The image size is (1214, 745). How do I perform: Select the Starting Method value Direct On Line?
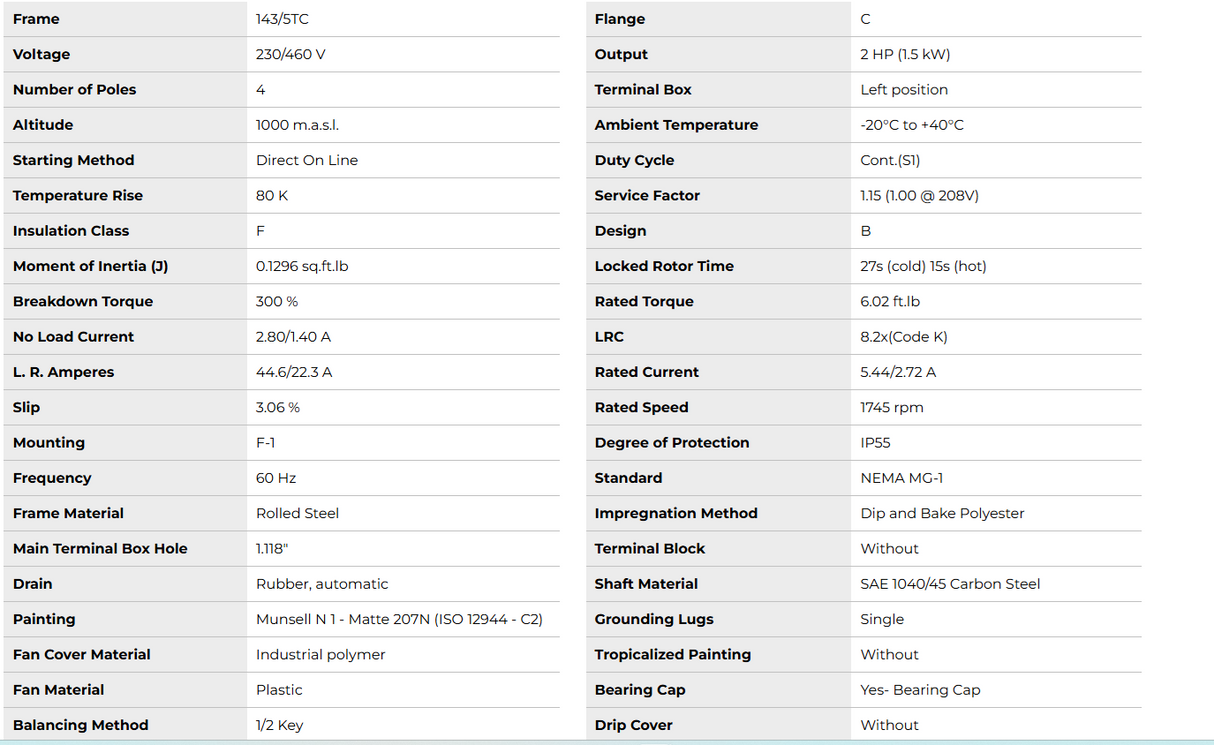coord(307,160)
